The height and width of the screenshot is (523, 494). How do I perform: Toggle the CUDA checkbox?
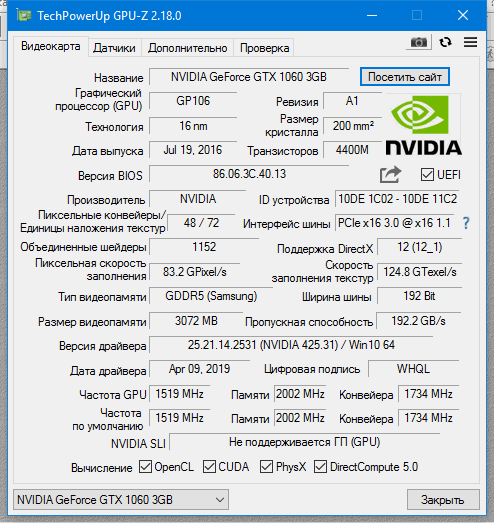click(209, 467)
